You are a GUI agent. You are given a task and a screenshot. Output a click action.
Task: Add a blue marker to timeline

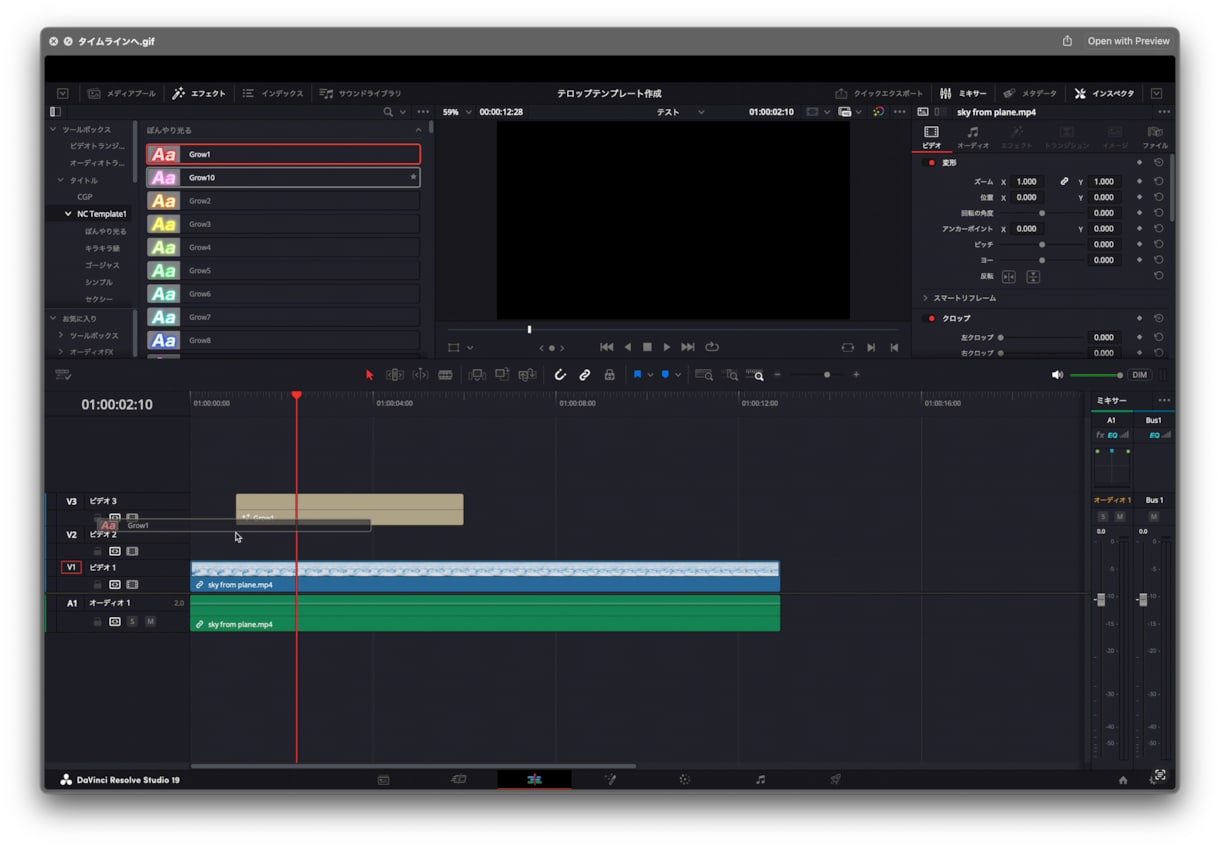tap(665, 375)
